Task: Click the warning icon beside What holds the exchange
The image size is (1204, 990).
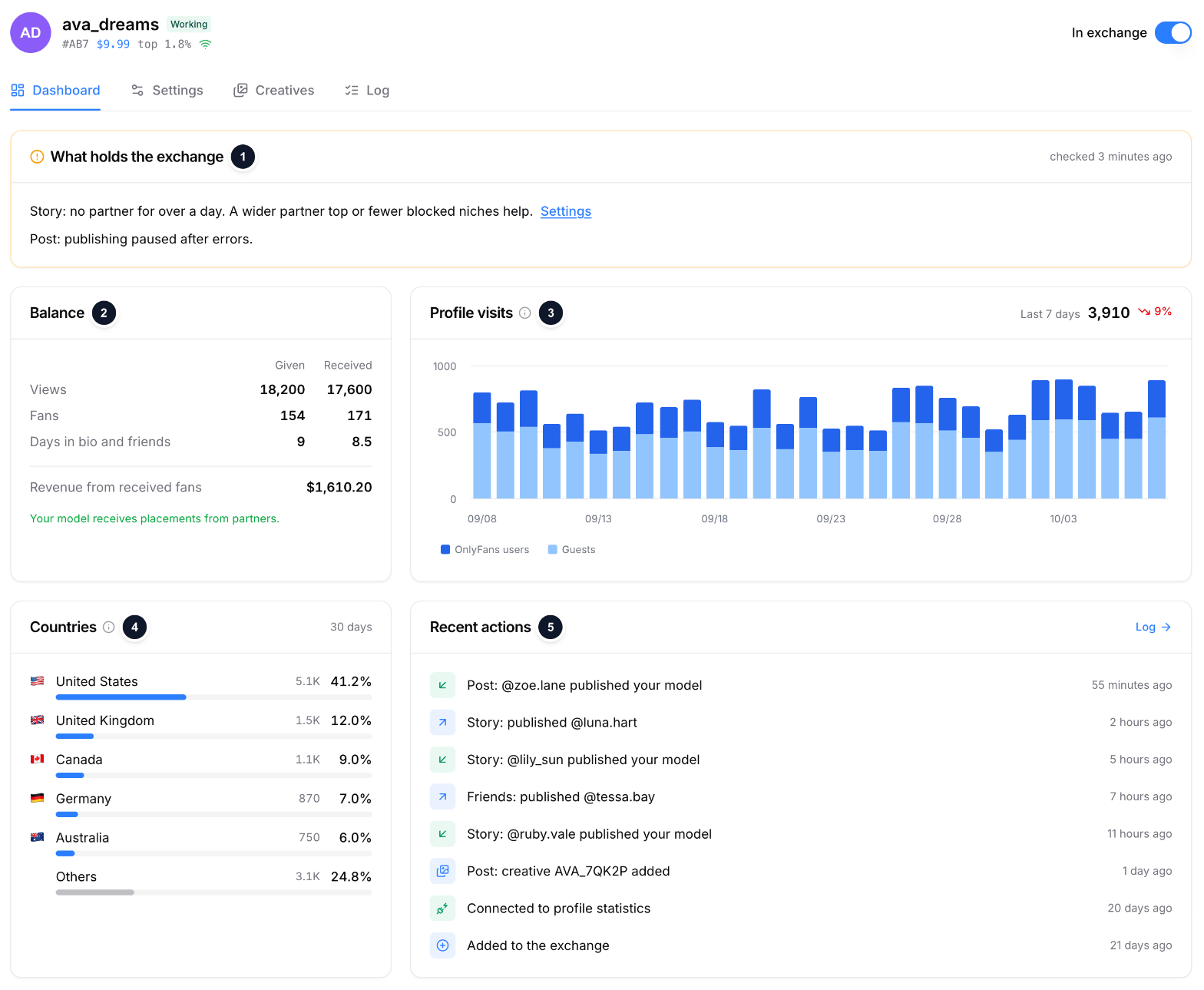Action: coord(37,157)
